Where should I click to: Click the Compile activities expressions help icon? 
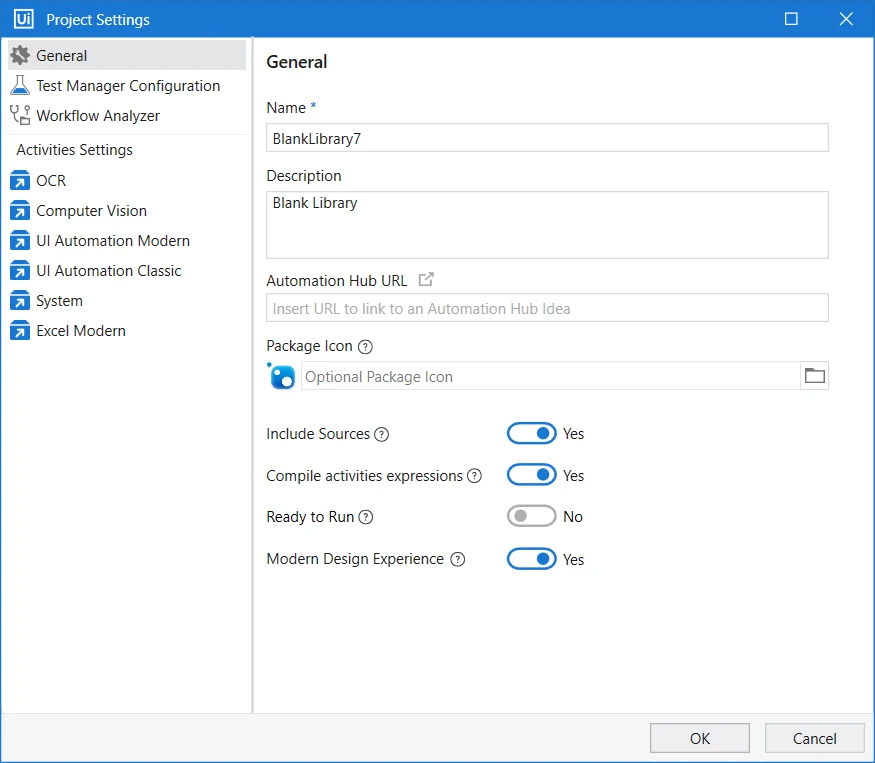474,476
